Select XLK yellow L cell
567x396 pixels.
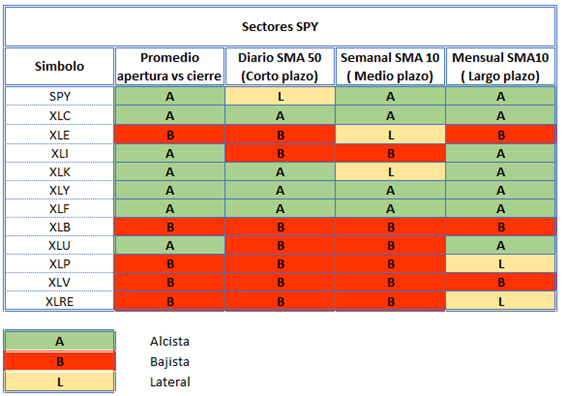coord(390,172)
